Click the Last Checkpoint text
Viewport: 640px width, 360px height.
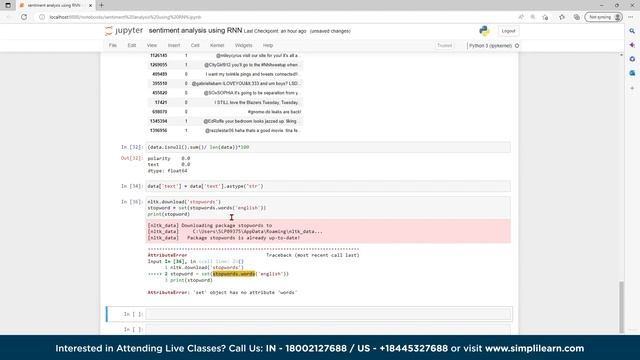(x=275, y=31)
